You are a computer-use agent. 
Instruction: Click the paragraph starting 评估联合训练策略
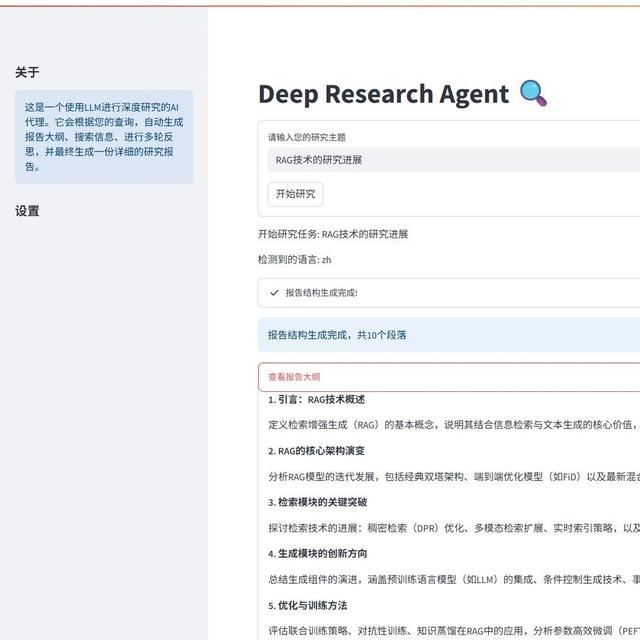(x=454, y=631)
